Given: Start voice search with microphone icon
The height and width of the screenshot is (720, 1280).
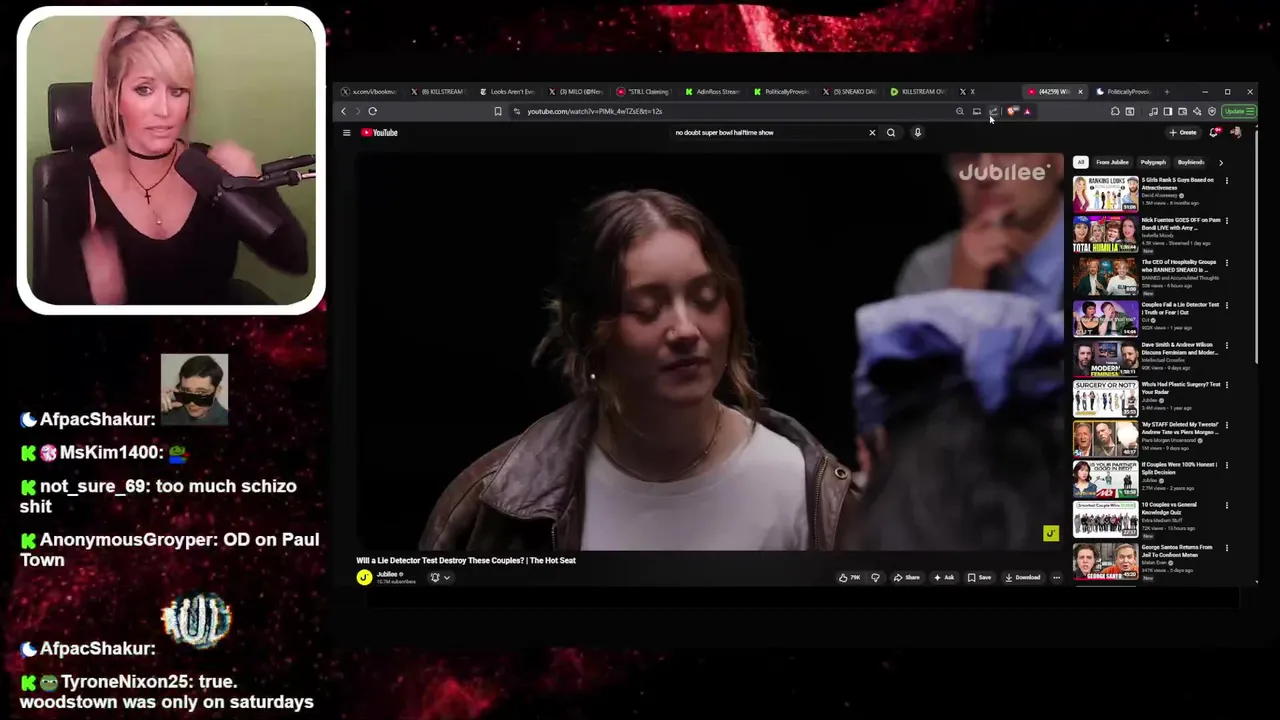Looking at the screenshot, I should [x=917, y=132].
